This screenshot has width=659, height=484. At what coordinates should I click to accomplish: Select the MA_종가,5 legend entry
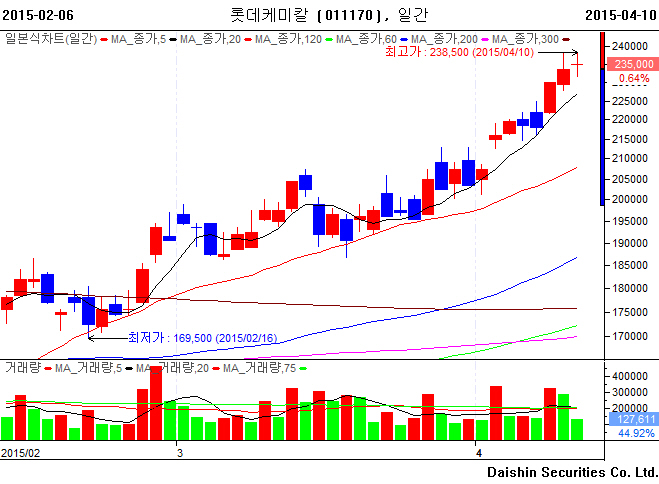(x=138, y=39)
